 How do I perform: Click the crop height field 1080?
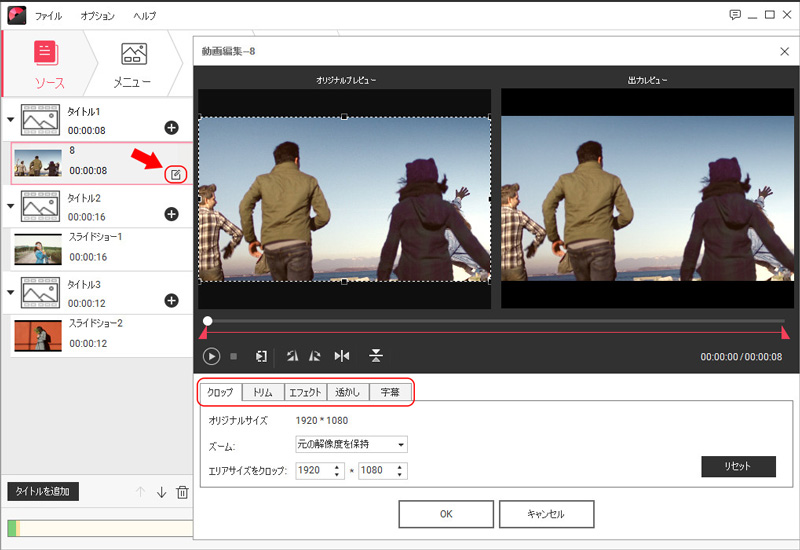[377, 470]
